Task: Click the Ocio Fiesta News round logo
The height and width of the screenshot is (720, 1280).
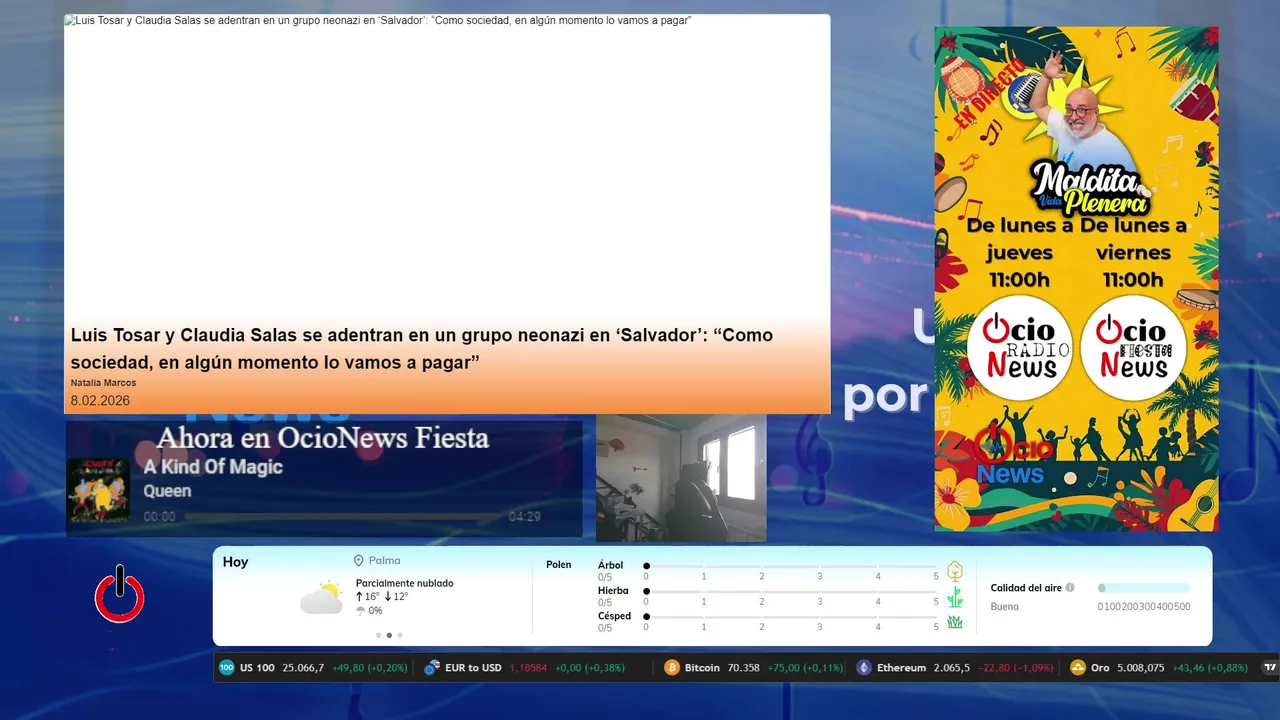Action: coord(1133,348)
